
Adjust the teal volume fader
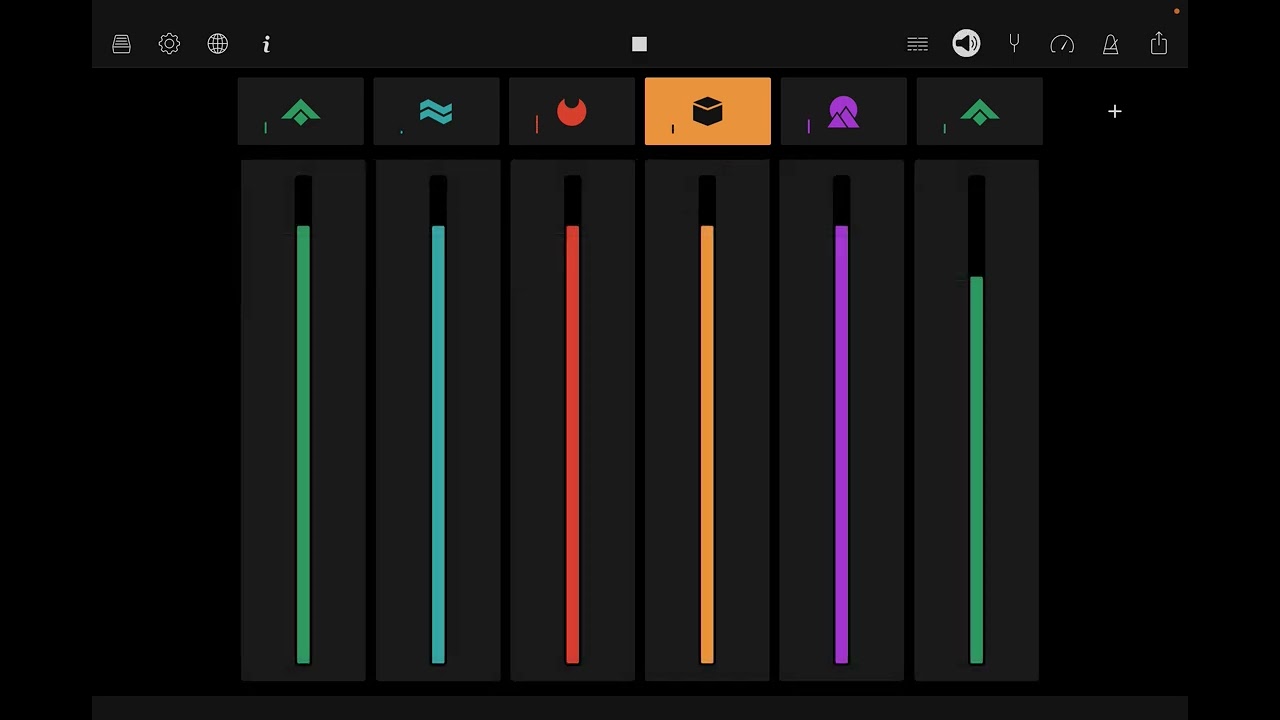[x=438, y=420]
